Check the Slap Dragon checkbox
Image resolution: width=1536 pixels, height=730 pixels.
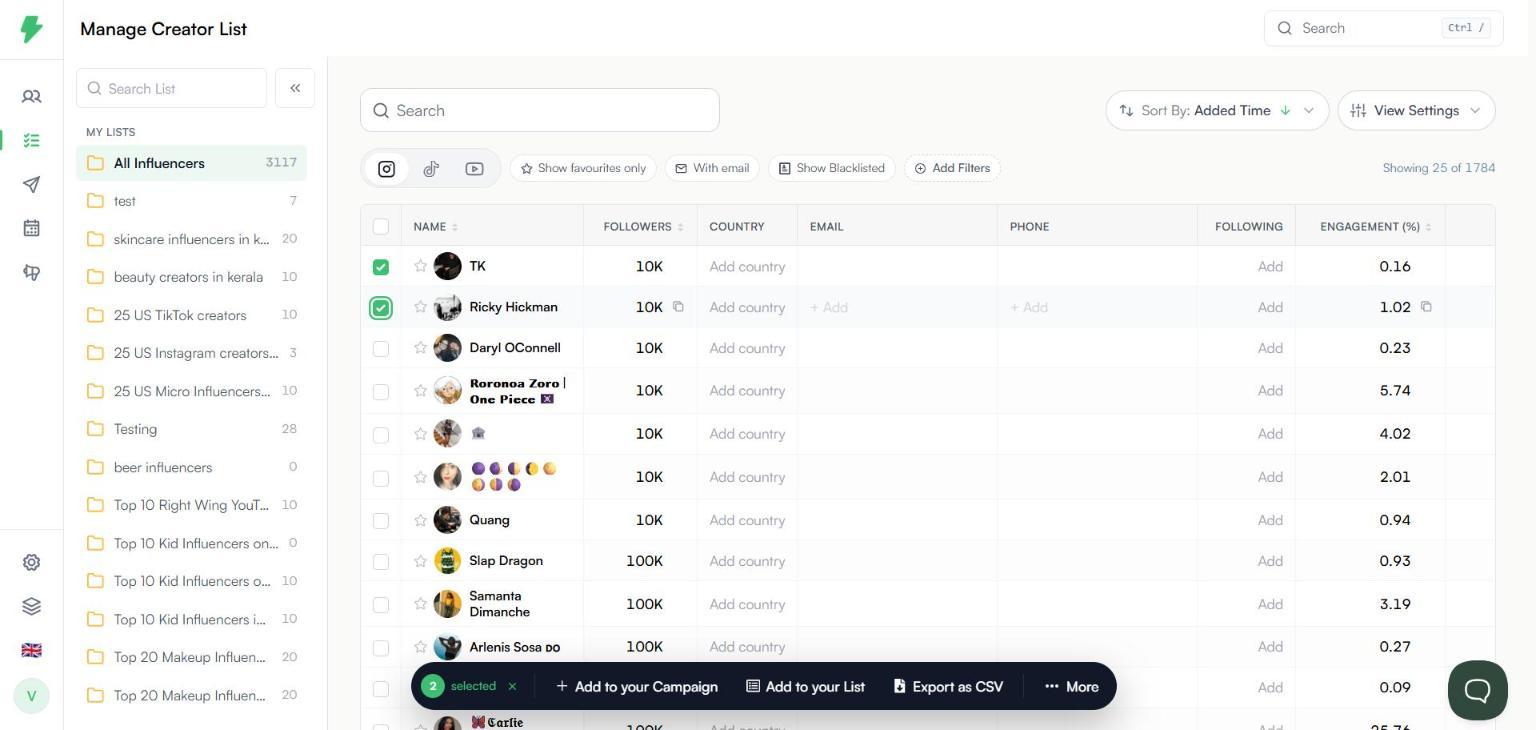(381, 562)
